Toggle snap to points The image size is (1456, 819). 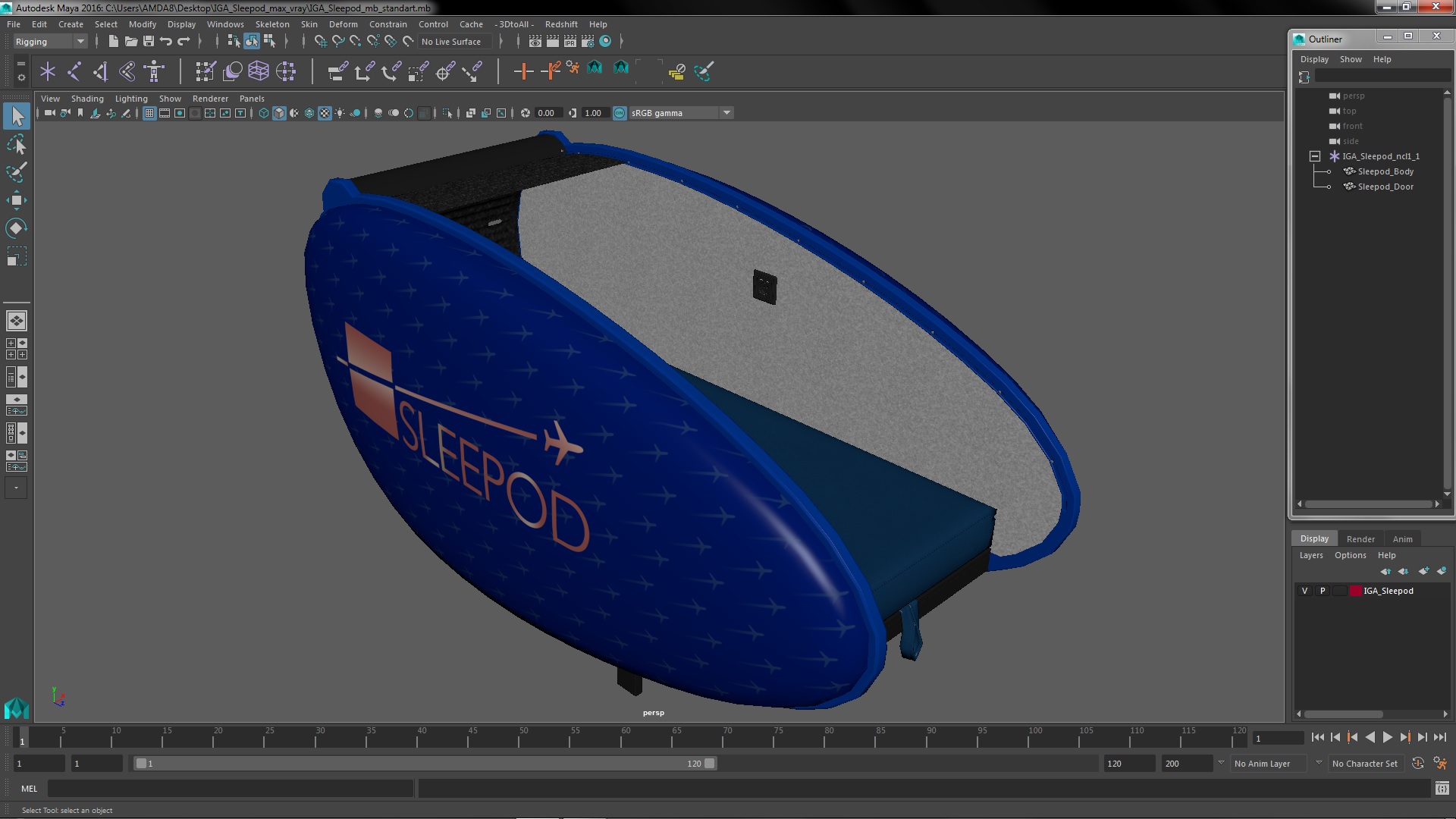pyautogui.click(x=356, y=42)
